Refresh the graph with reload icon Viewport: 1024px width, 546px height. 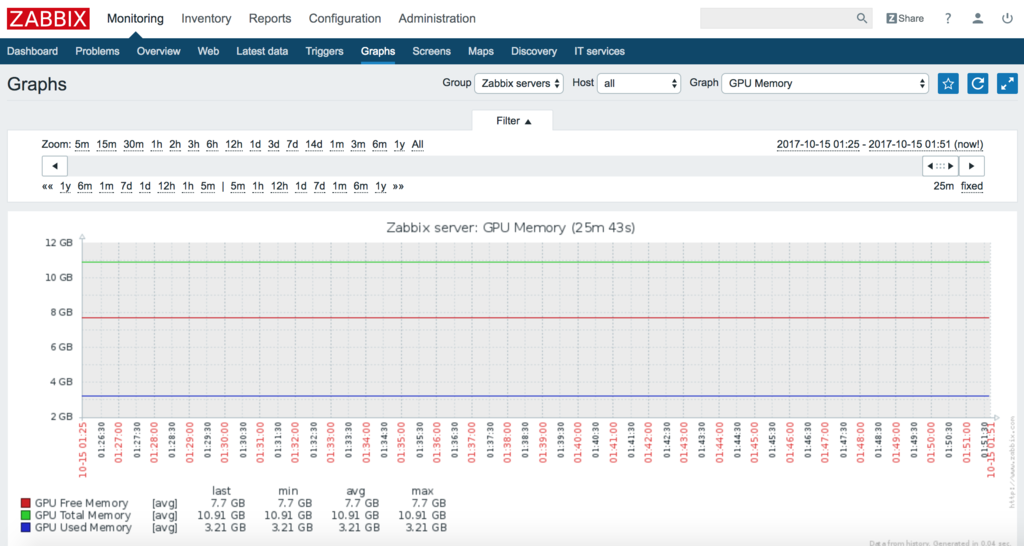[978, 84]
